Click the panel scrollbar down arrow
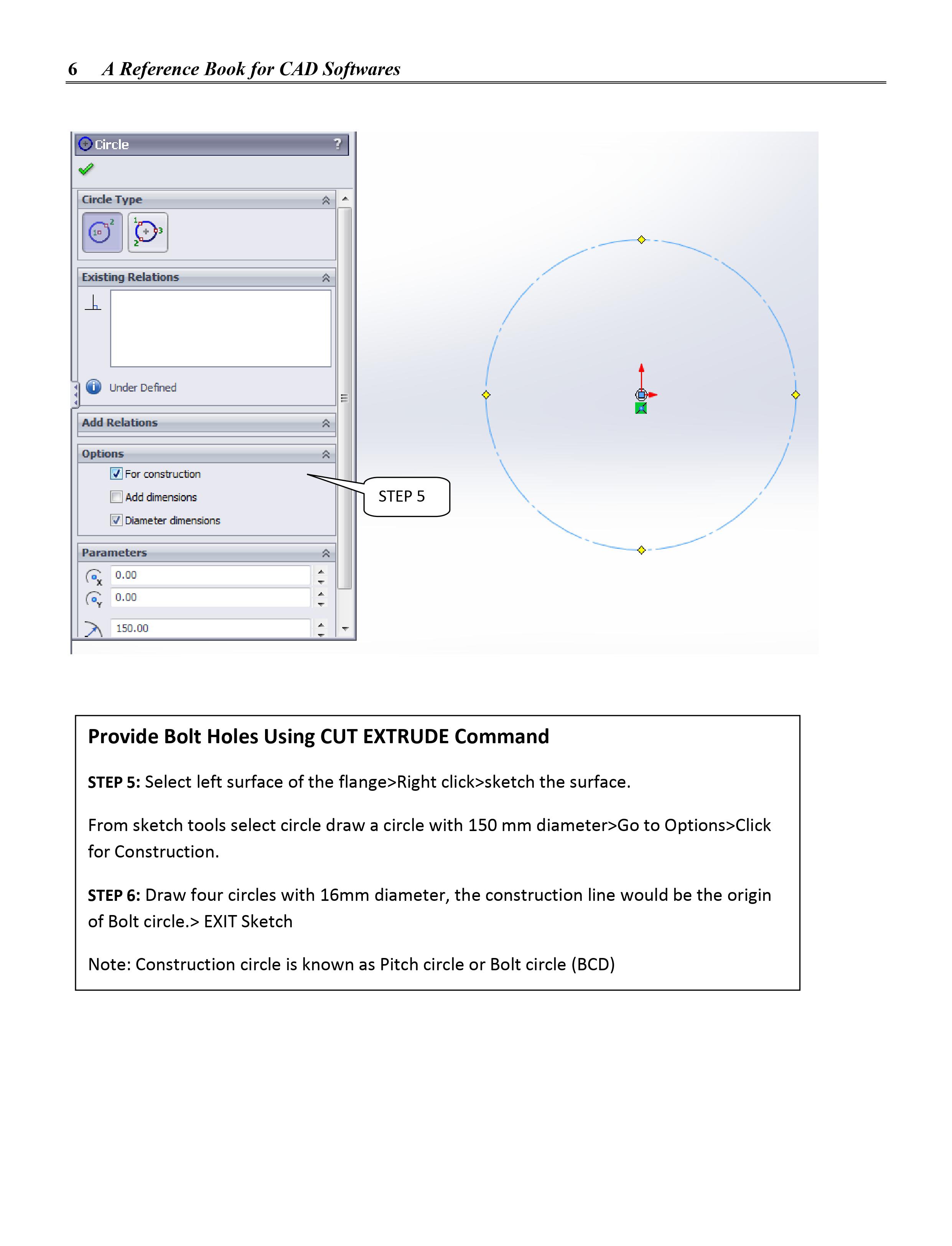This screenshot has height=1246, width=952. [345, 629]
